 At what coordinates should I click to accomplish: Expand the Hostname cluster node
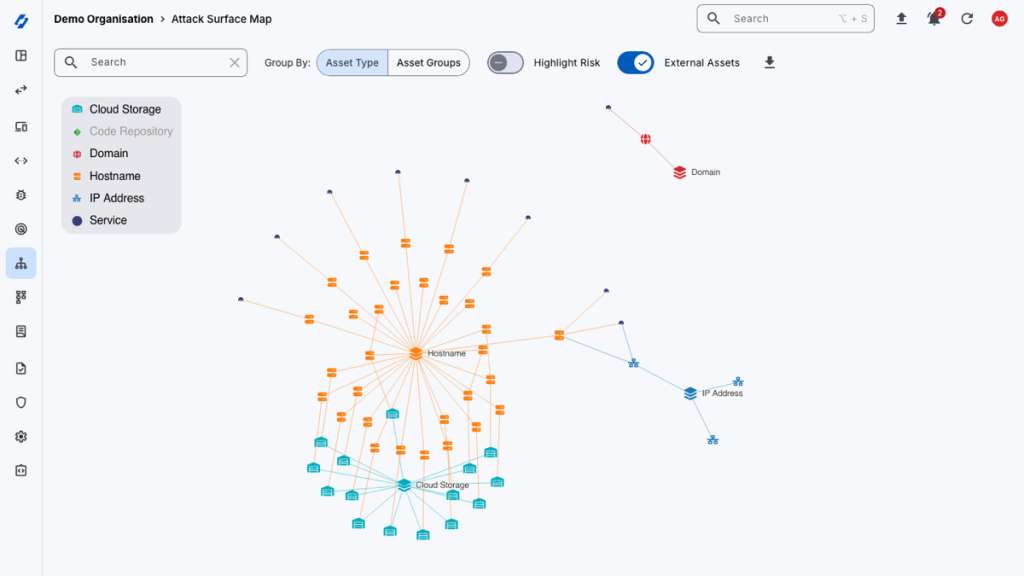pyautogui.click(x=414, y=352)
